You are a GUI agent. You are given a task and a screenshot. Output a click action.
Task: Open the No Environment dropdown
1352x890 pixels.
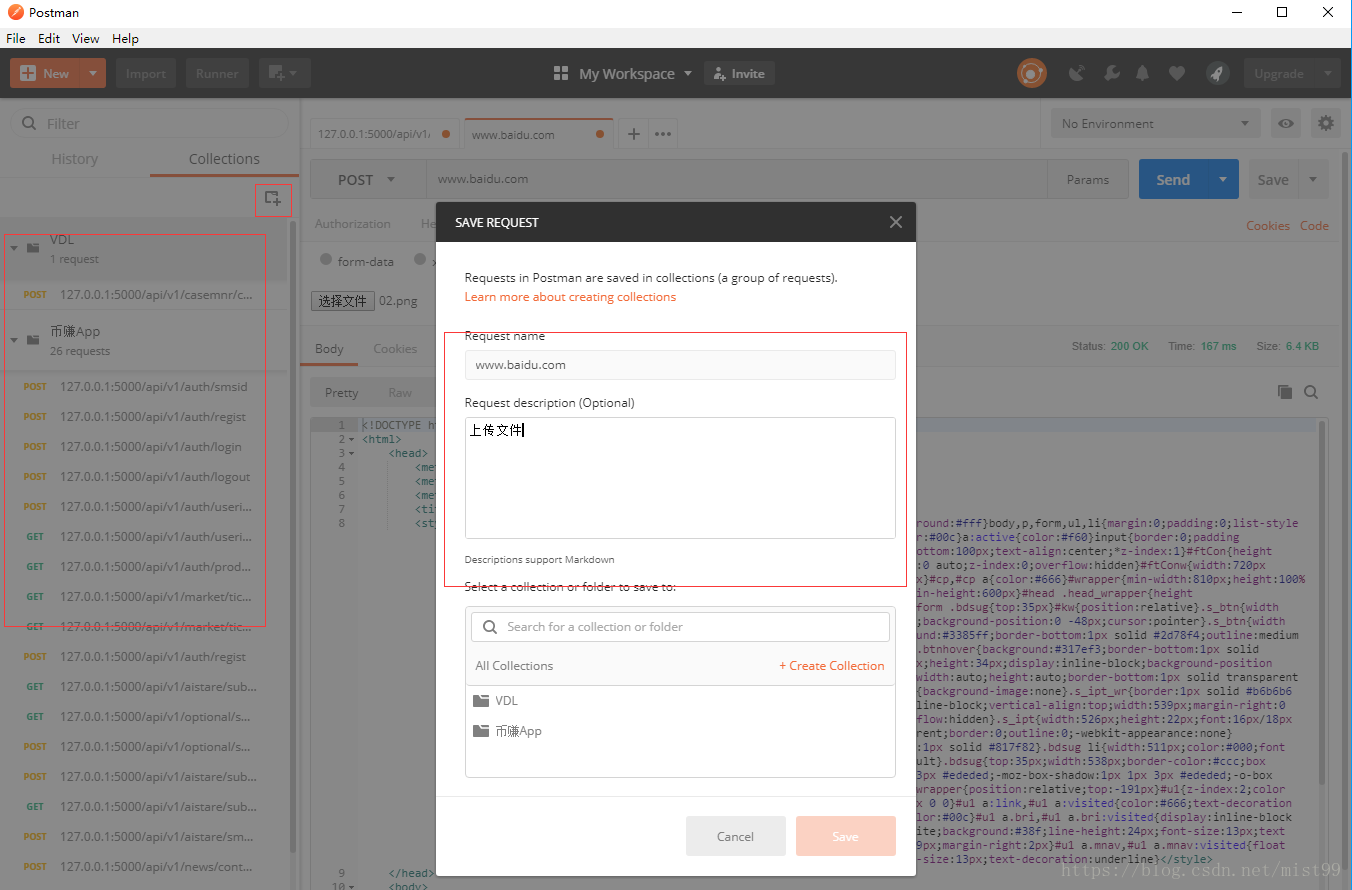(x=1155, y=124)
